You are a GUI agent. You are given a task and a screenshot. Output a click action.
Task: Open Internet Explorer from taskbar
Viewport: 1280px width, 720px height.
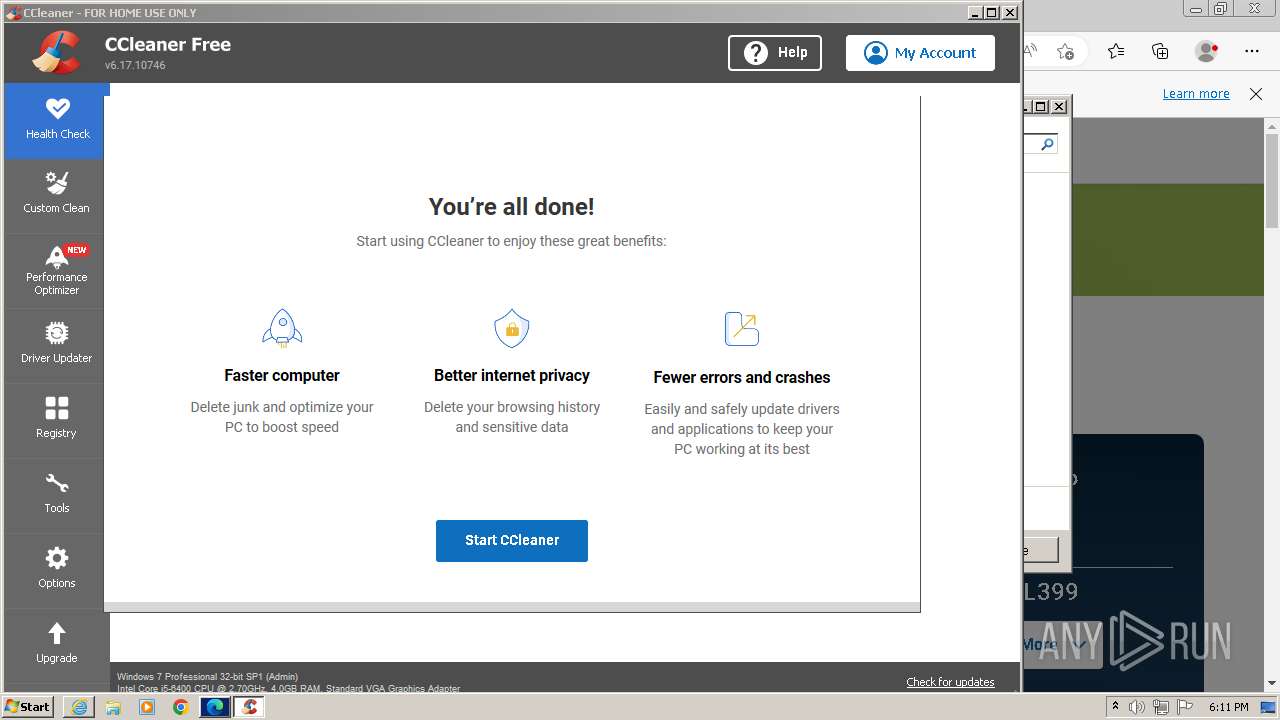79,707
